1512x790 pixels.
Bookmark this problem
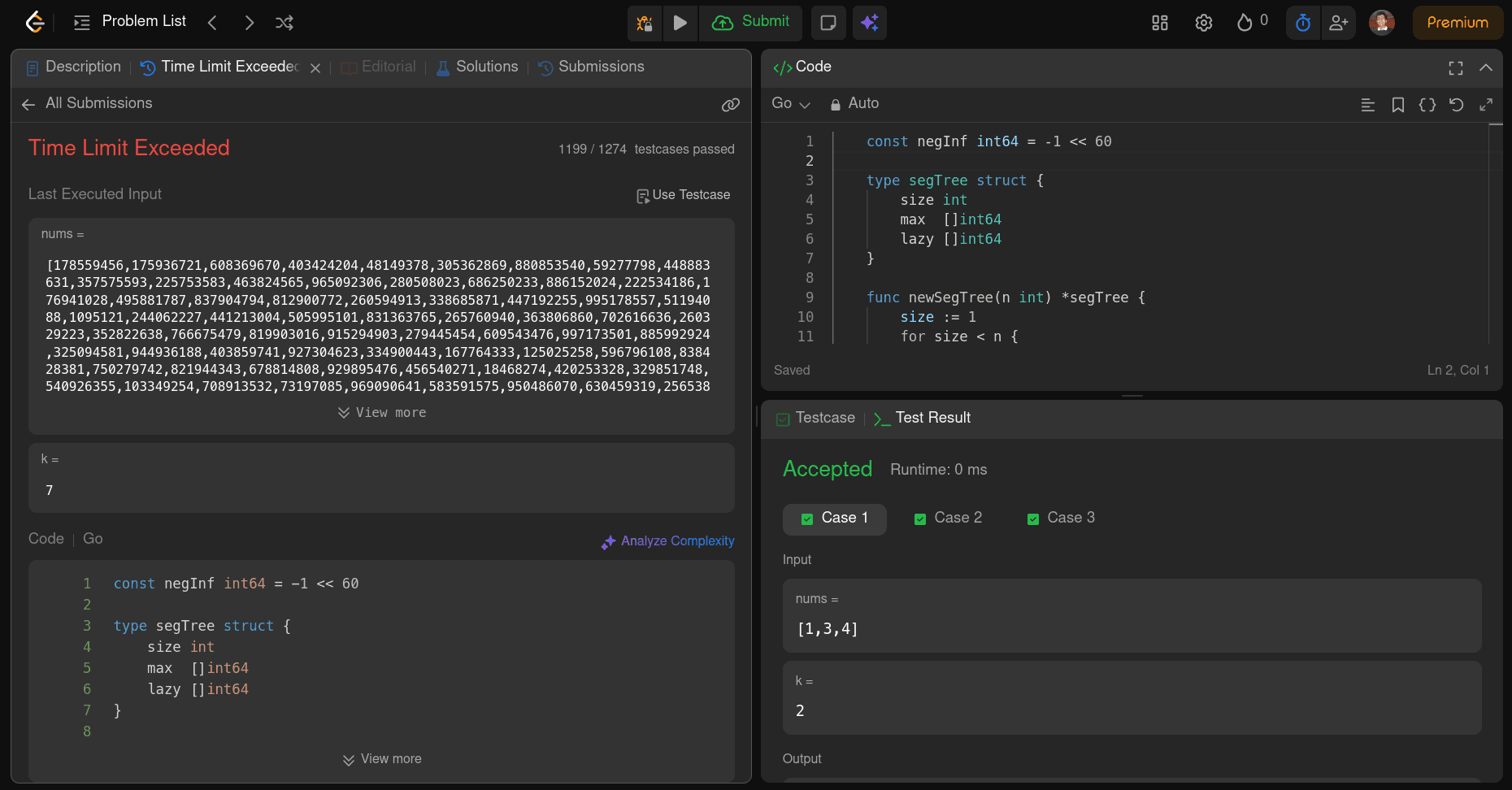coord(1398,104)
